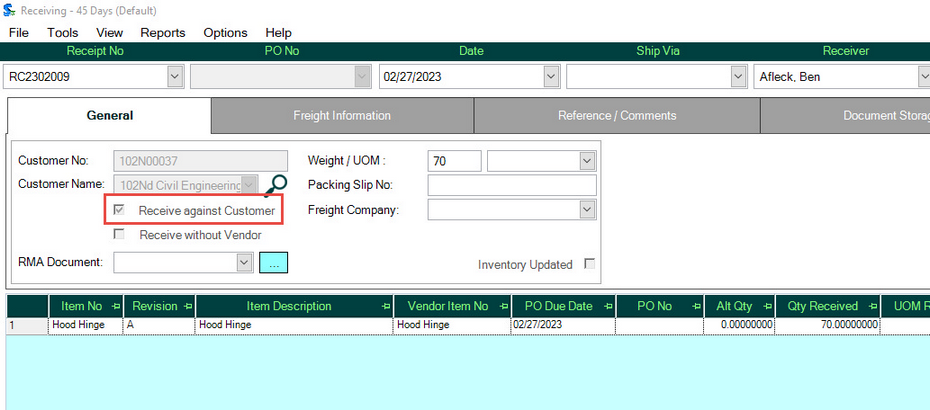Switch to the Freight Information tab
Image resolution: width=930 pixels, height=410 pixels.
pos(342,116)
